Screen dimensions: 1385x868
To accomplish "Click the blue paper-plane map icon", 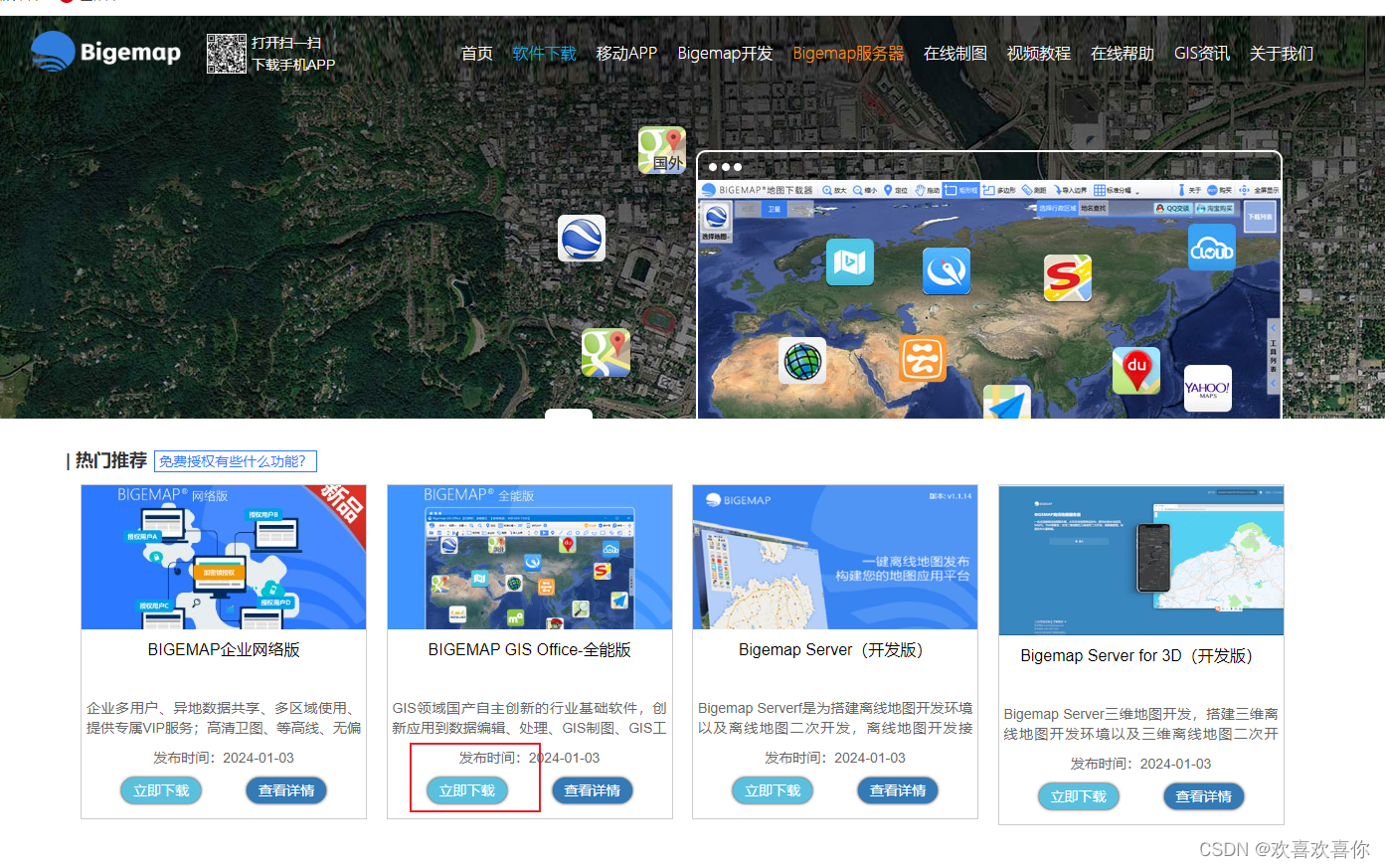I will (x=1007, y=402).
